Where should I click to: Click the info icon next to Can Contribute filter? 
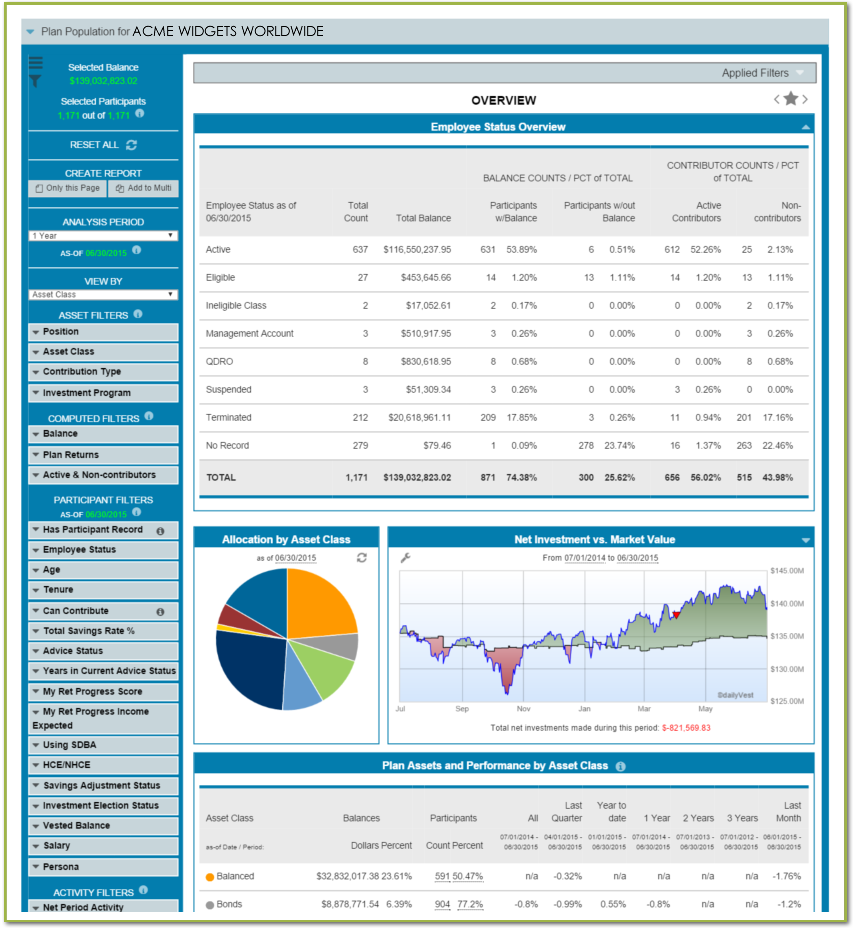[163, 611]
